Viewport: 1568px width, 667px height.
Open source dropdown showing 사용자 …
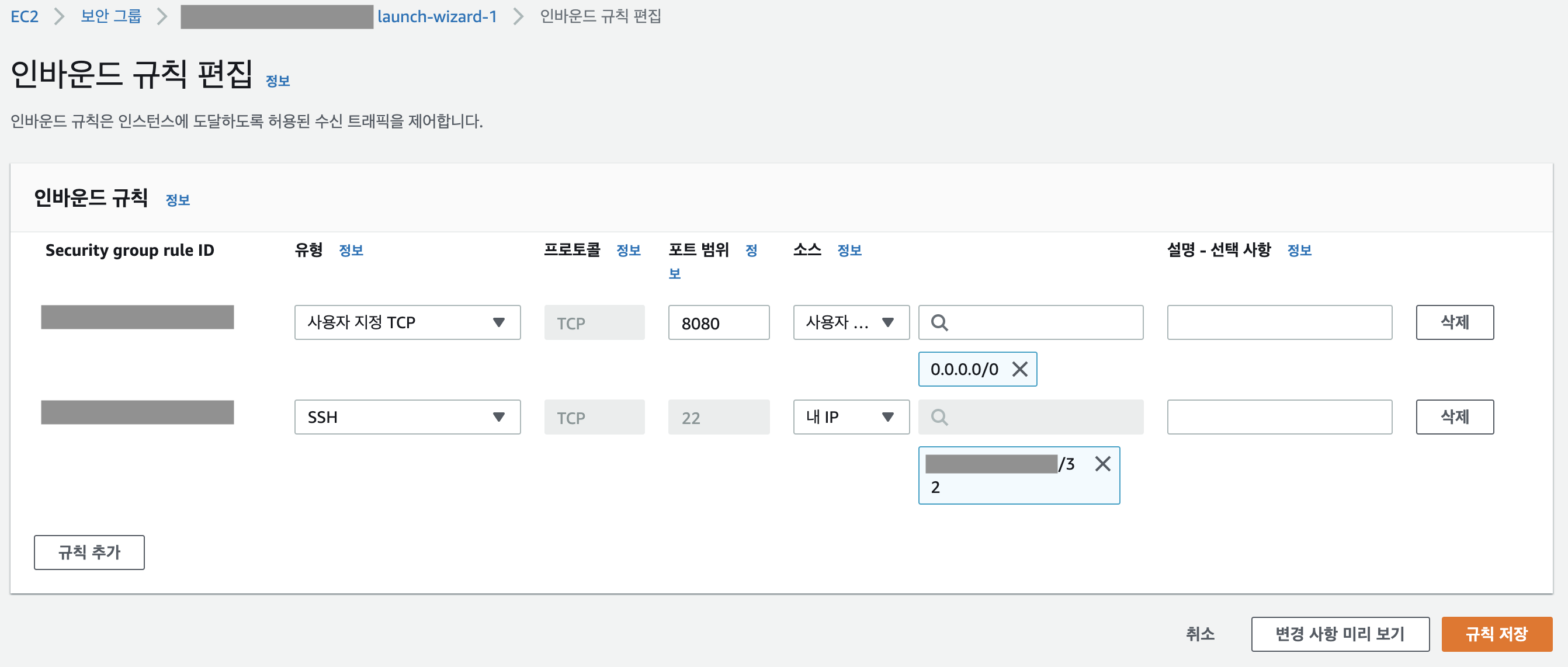click(851, 322)
